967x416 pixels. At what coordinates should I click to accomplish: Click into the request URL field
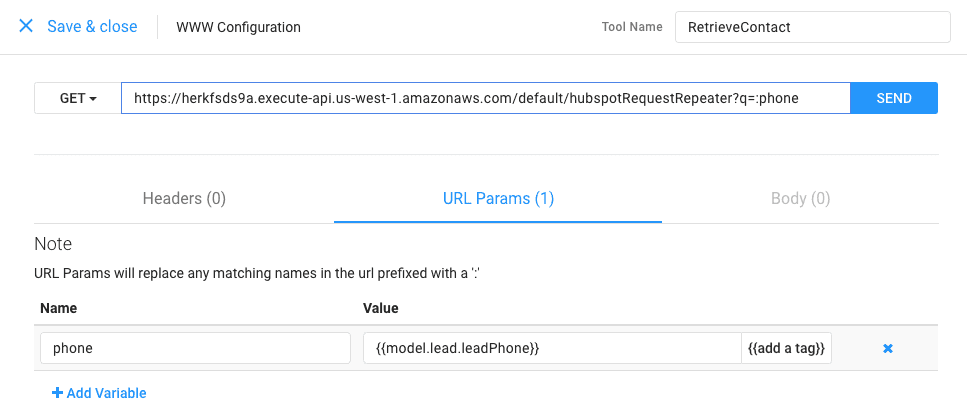(x=485, y=98)
